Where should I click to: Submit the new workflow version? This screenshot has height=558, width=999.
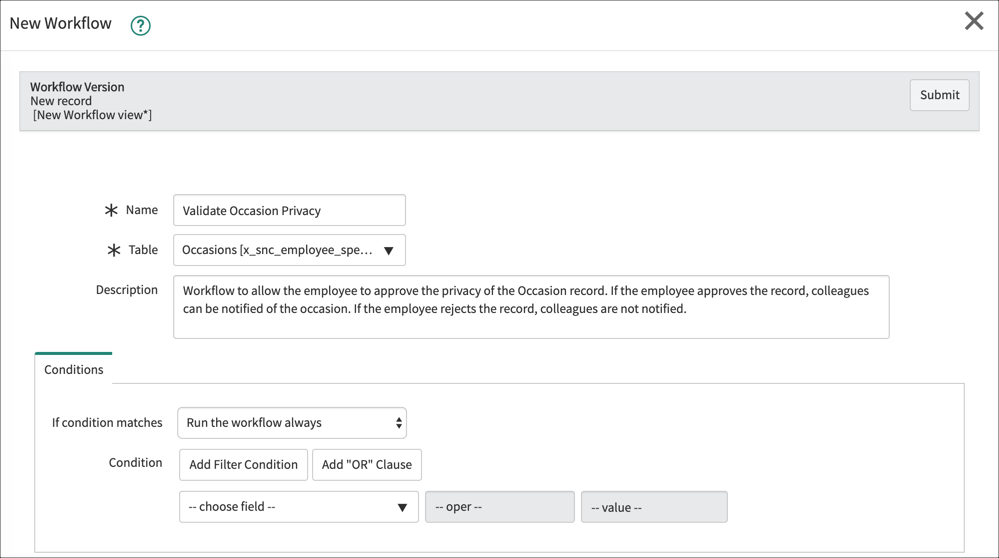point(939,95)
